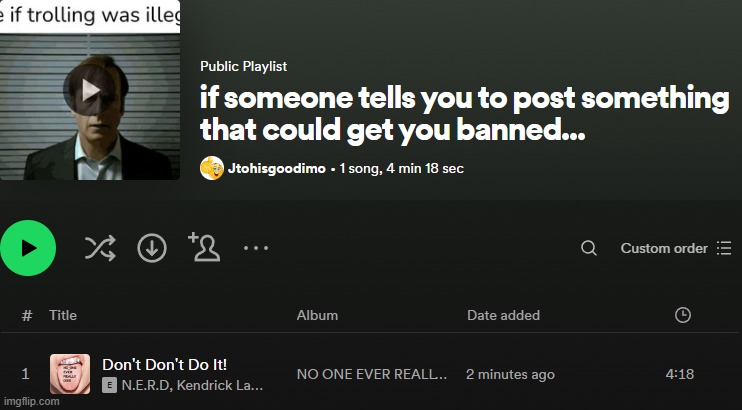Viewport: 742px width, 410px height.
Task: Search in playlist with the magnifier icon
Action: coord(589,248)
